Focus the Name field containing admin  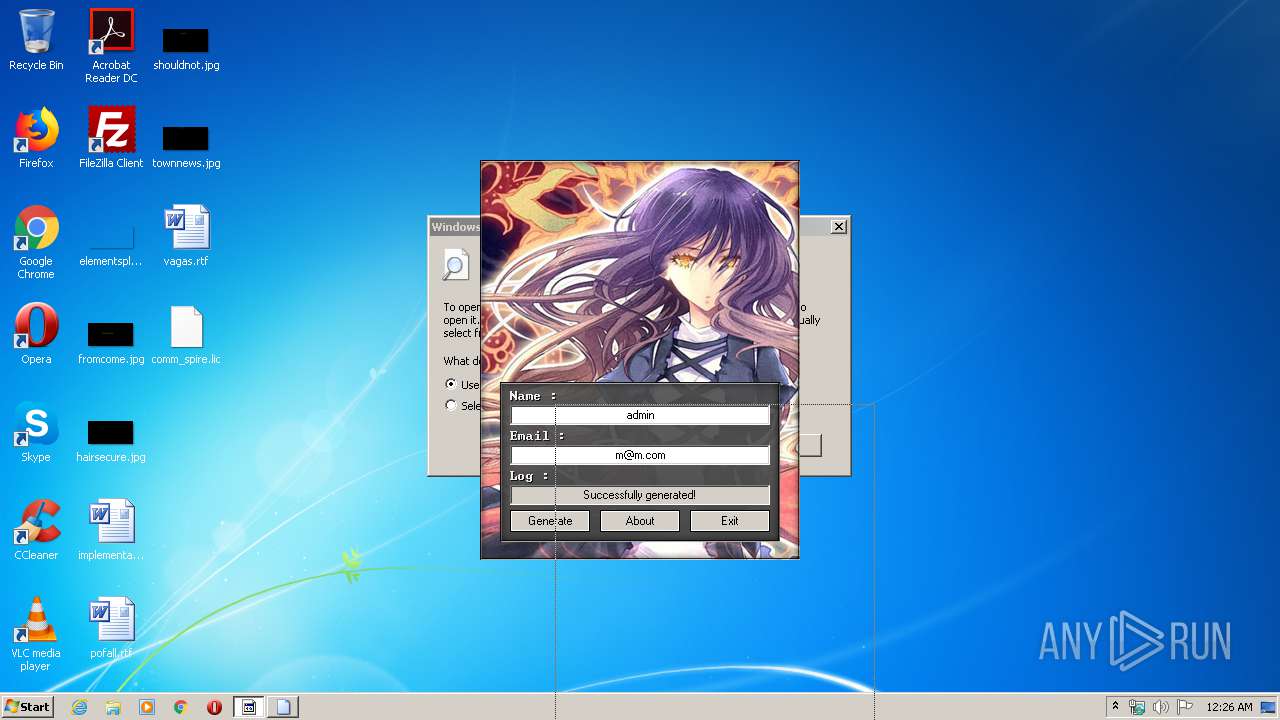[x=640, y=415]
